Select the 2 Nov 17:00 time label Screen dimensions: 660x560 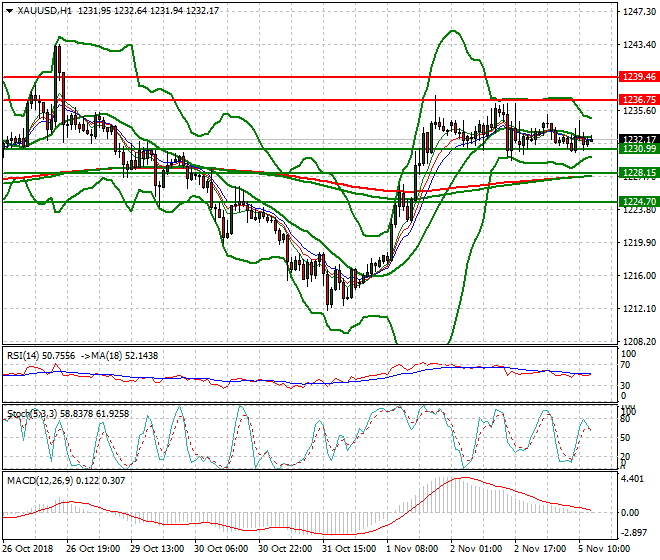(x=540, y=549)
